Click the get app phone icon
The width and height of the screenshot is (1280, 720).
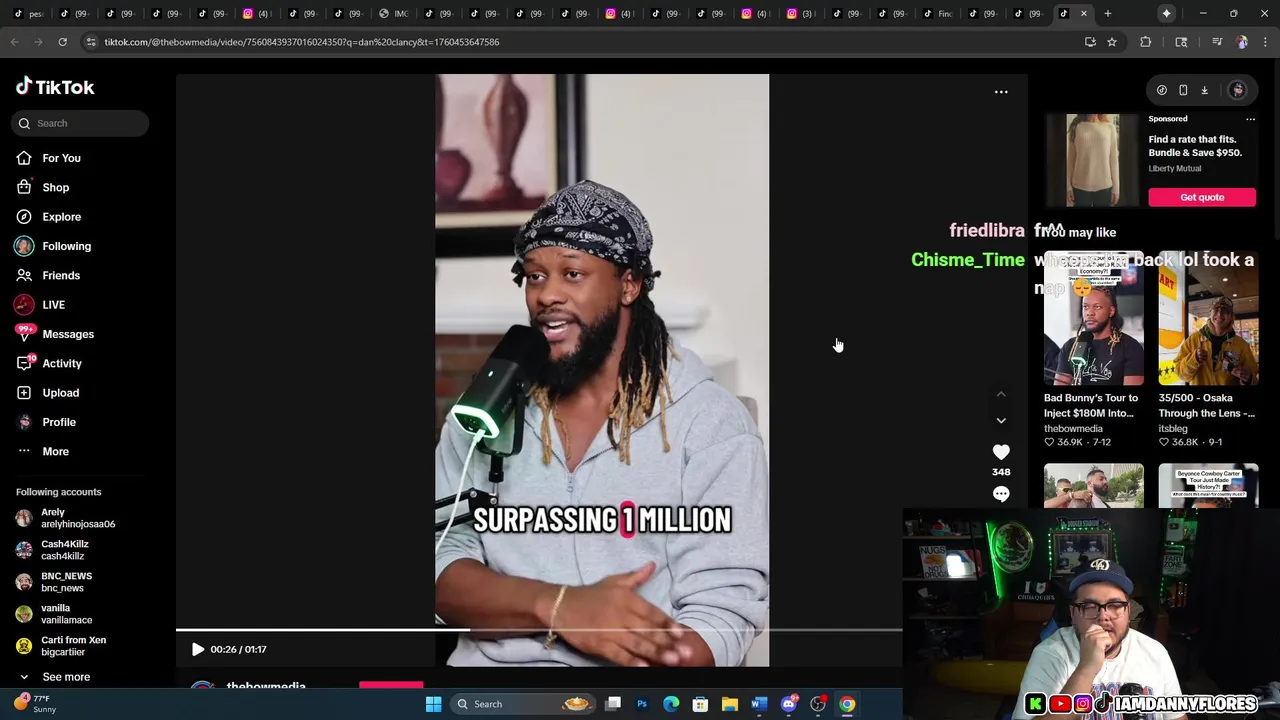(1183, 90)
